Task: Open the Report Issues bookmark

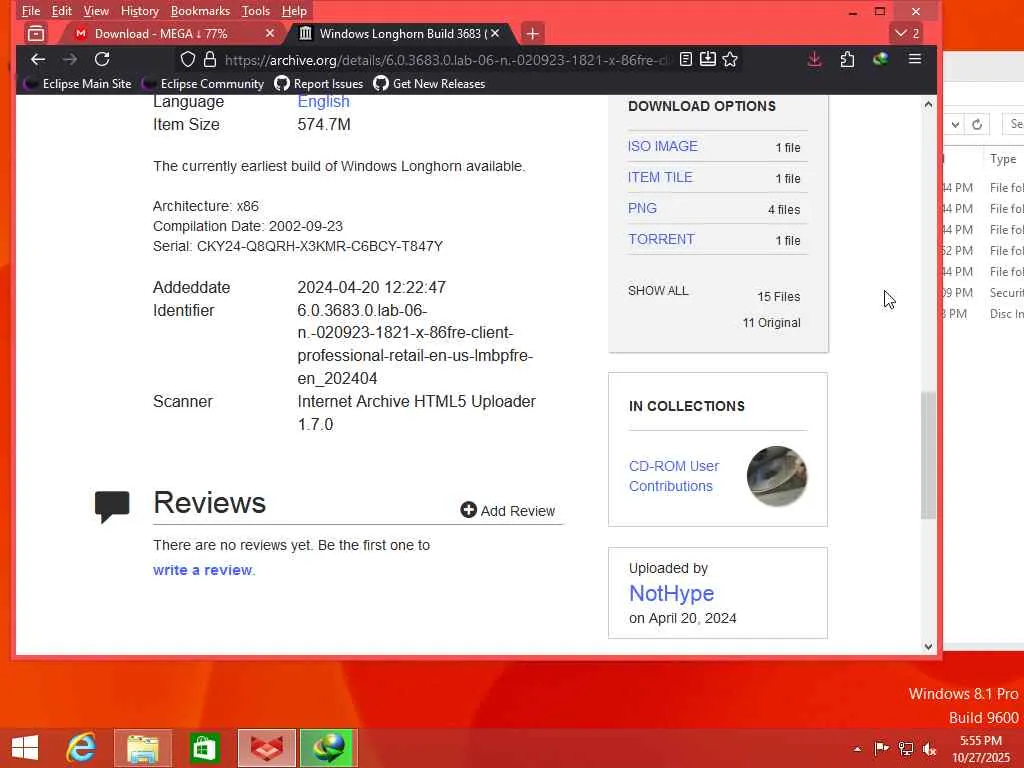Action: point(319,84)
